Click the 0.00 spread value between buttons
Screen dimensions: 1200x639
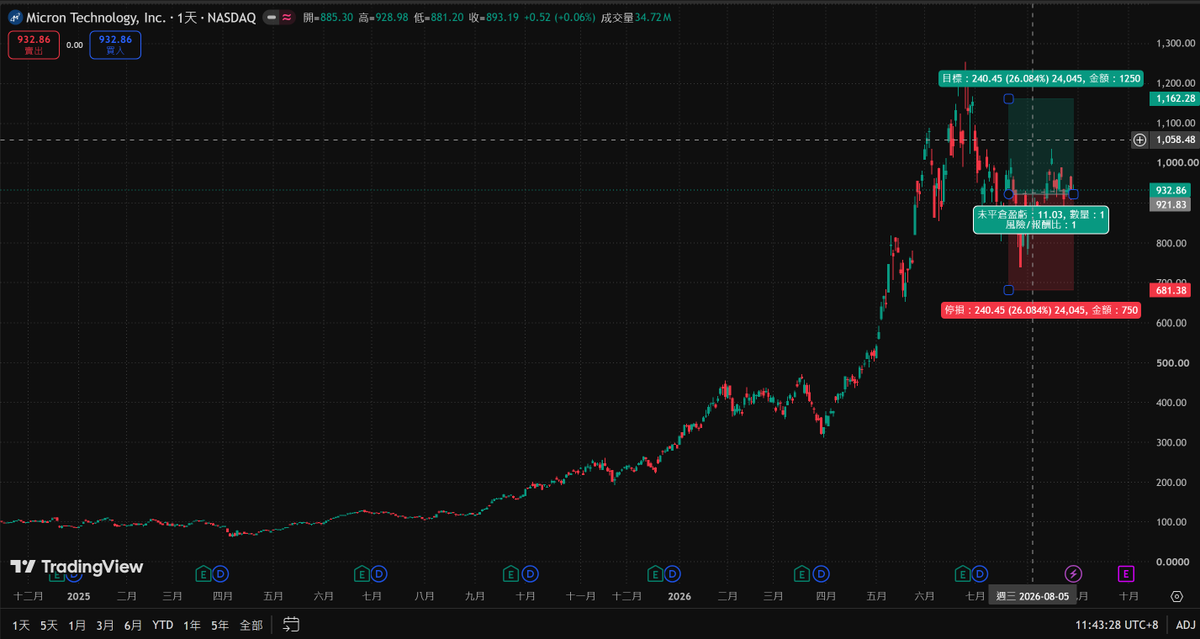click(x=74, y=45)
